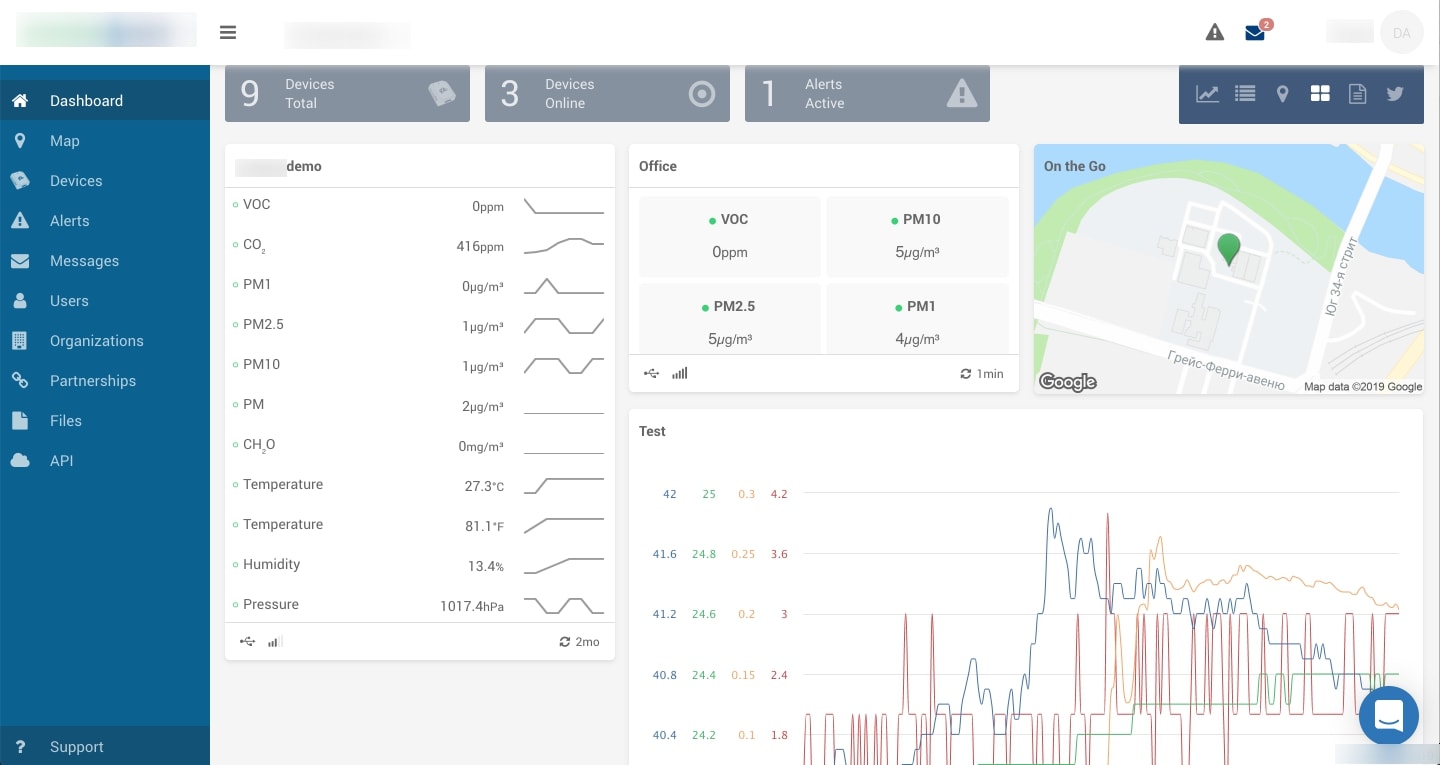
Task: Click the Devices Total card
Action: pyautogui.click(x=347, y=94)
